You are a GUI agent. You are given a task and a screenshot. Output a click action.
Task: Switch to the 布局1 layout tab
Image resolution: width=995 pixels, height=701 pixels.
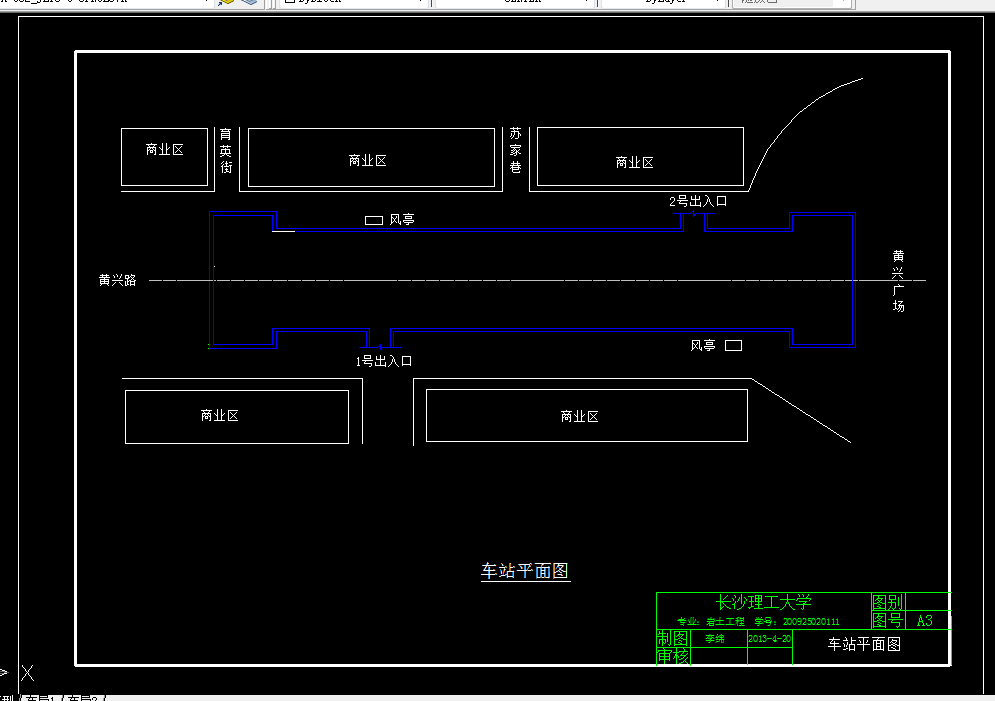point(42,697)
